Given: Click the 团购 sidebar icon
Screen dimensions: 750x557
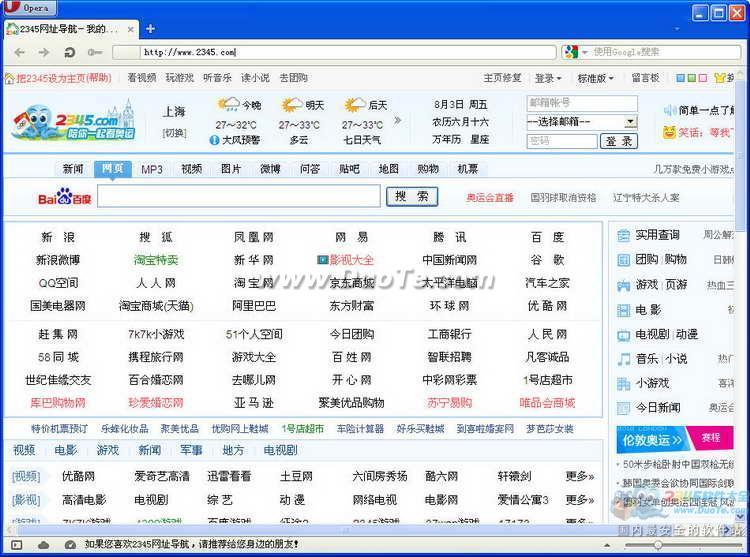Looking at the screenshot, I should pyautogui.click(x=623, y=260).
